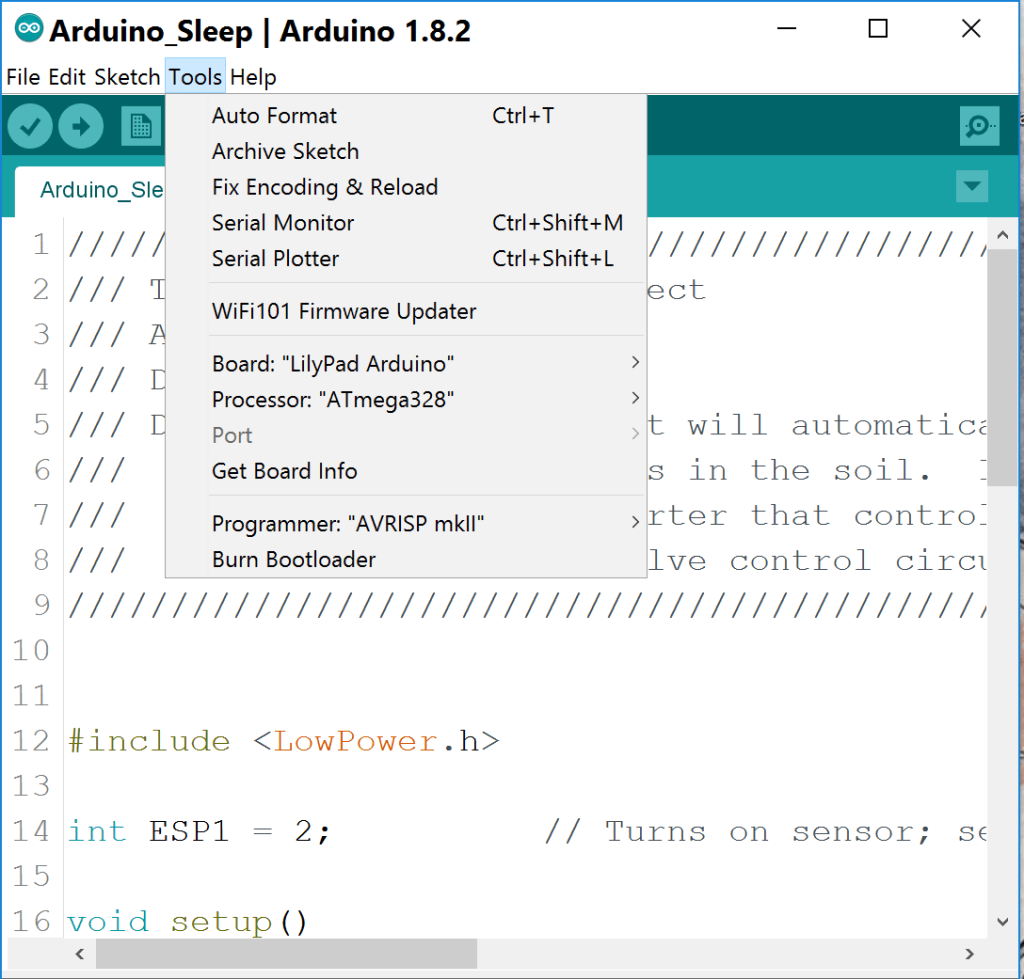Upload sketch using the arrow icon
Image resolution: width=1024 pixels, height=979 pixels.
coord(80,126)
